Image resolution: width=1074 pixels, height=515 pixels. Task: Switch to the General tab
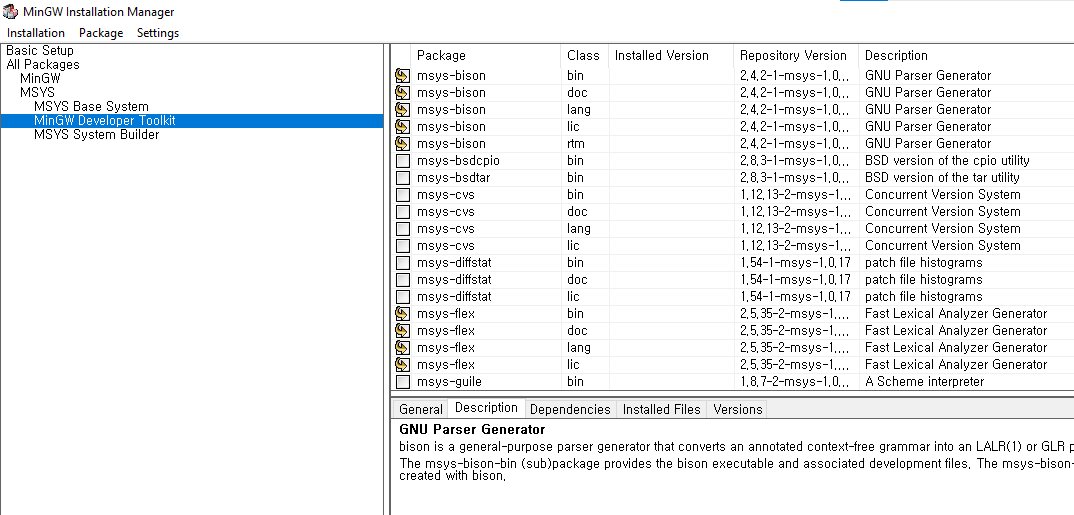[421, 410]
